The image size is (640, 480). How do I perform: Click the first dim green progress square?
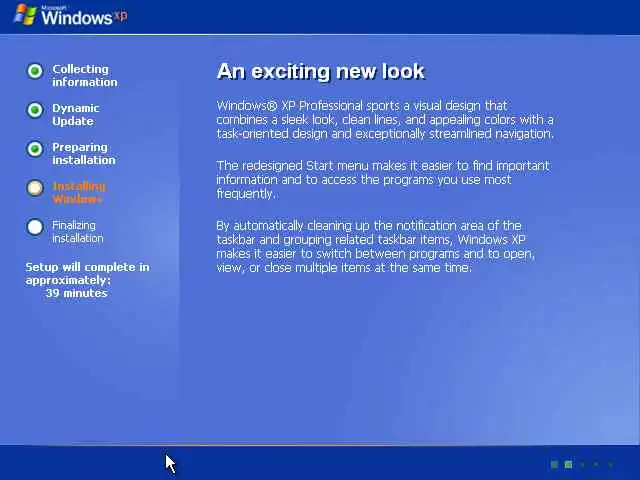click(x=554, y=464)
